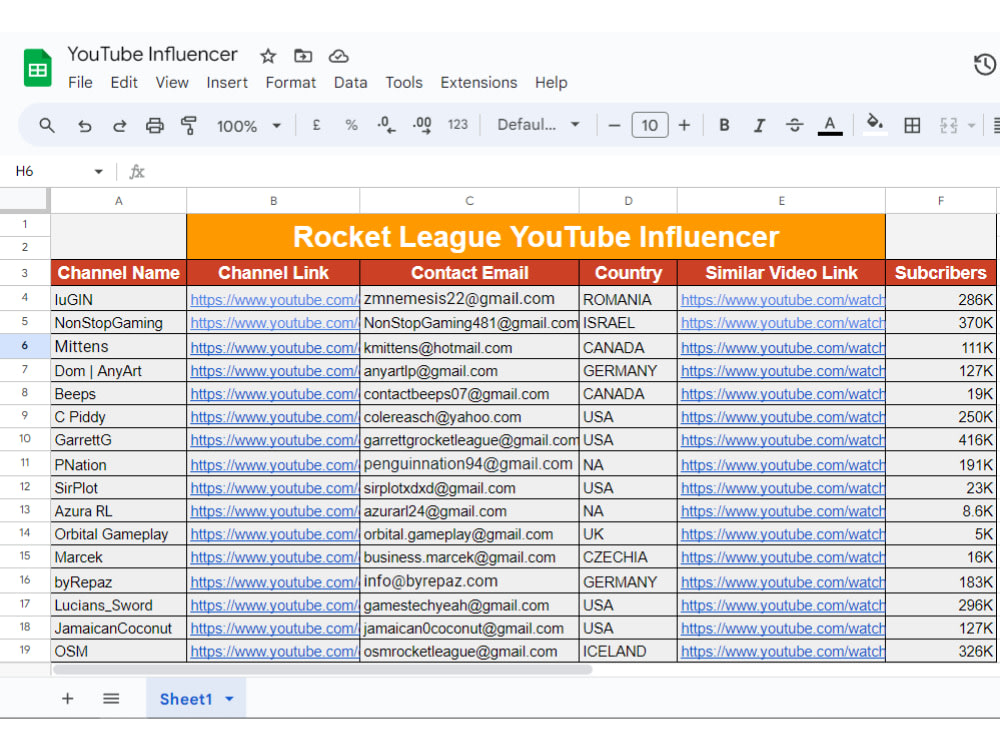This screenshot has height=750, width=1000.
Task: Open search within the spreadsheet
Action: [46, 125]
